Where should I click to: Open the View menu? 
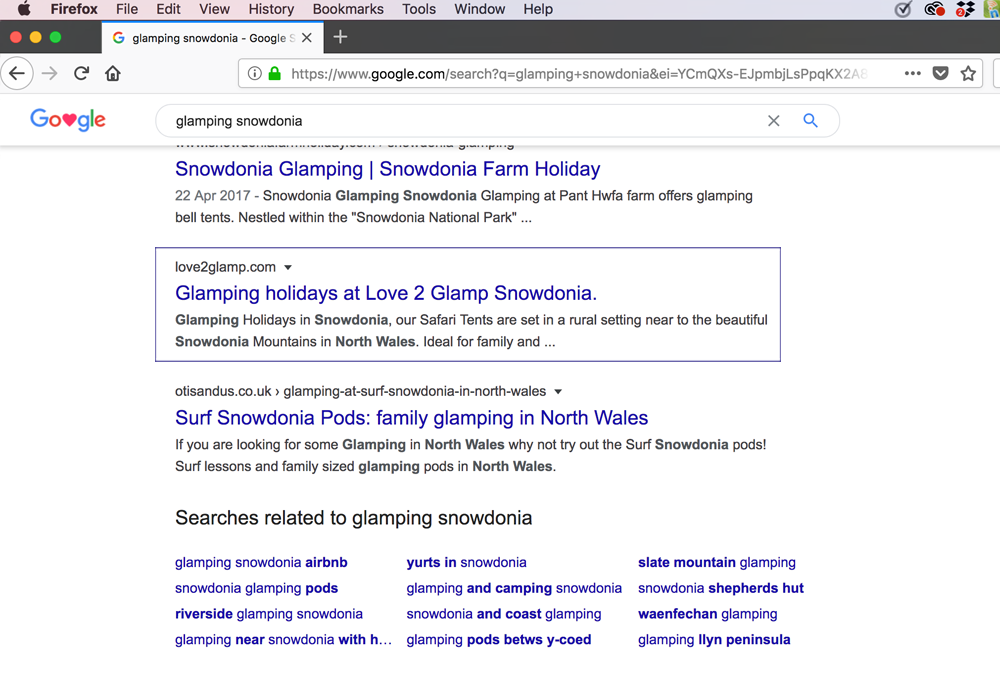tap(214, 9)
